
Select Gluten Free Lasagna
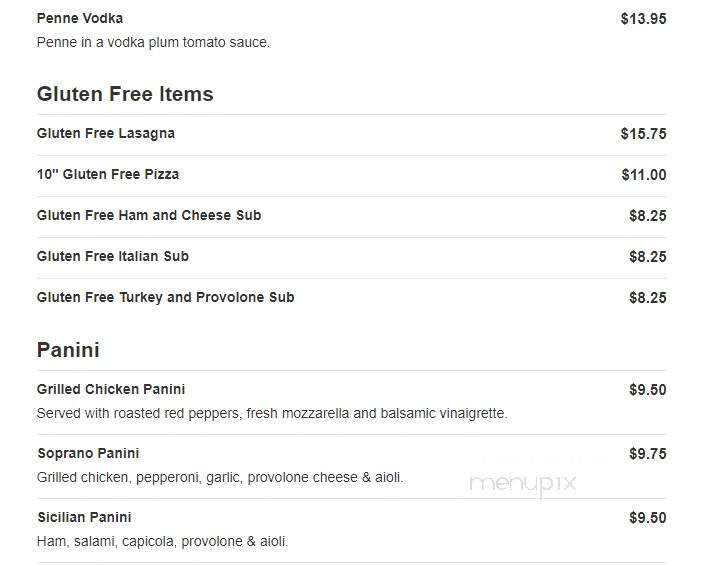(x=106, y=133)
